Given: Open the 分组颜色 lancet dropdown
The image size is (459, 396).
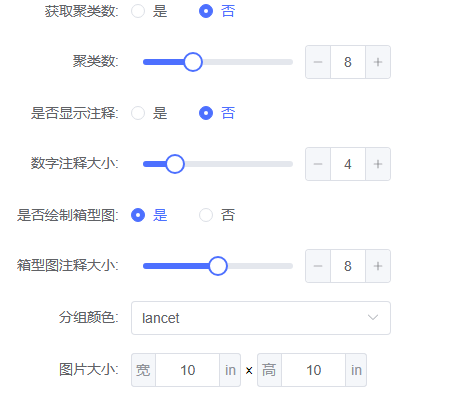Looking at the screenshot, I should (261, 318).
